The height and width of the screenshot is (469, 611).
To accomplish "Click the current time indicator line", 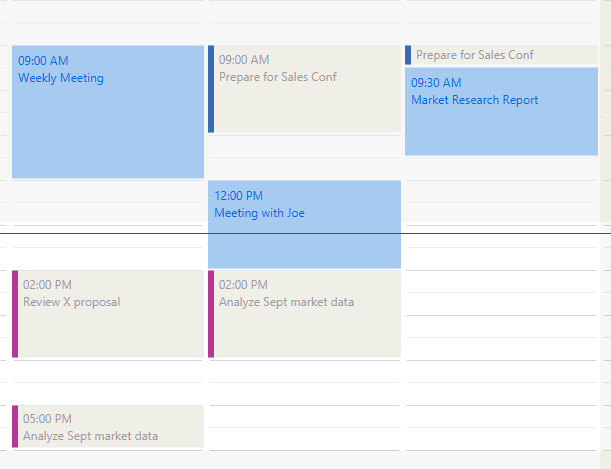I will pos(500,233).
